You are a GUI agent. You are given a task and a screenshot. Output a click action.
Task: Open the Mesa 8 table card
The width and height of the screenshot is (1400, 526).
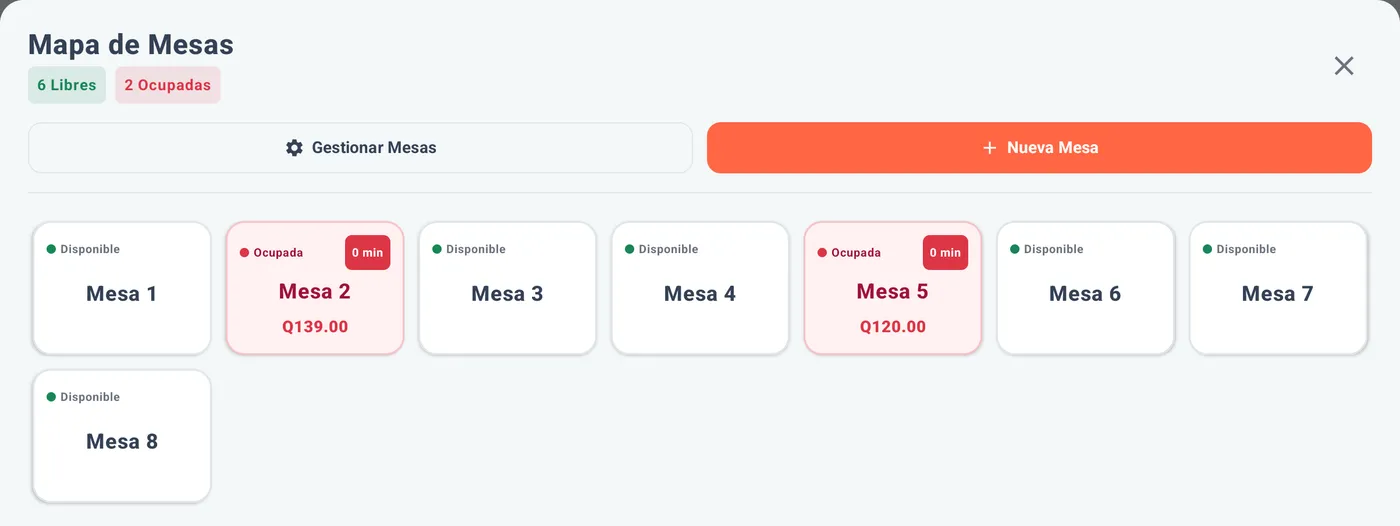pyautogui.click(x=122, y=436)
